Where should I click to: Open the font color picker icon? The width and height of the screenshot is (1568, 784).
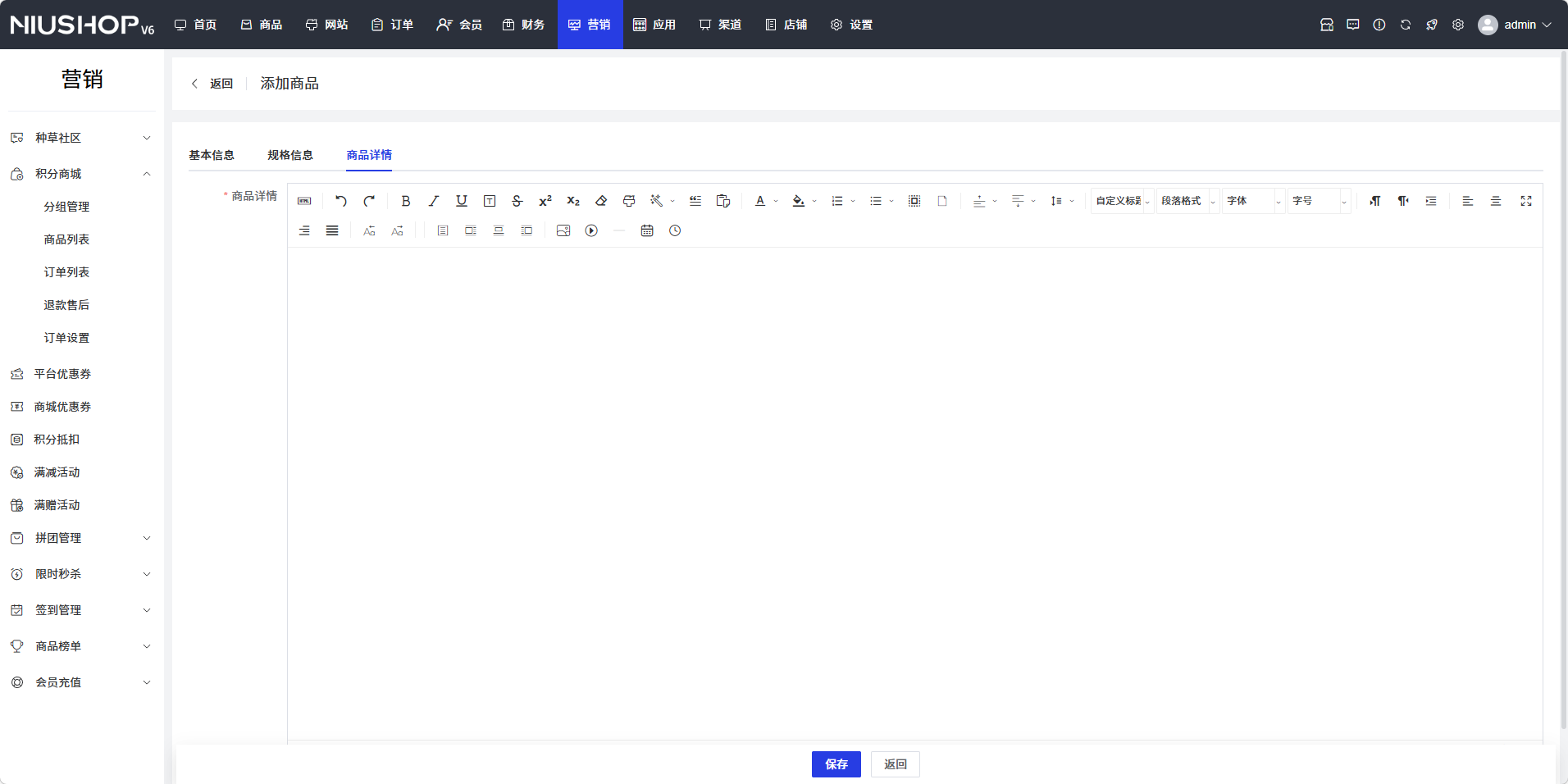760,201
